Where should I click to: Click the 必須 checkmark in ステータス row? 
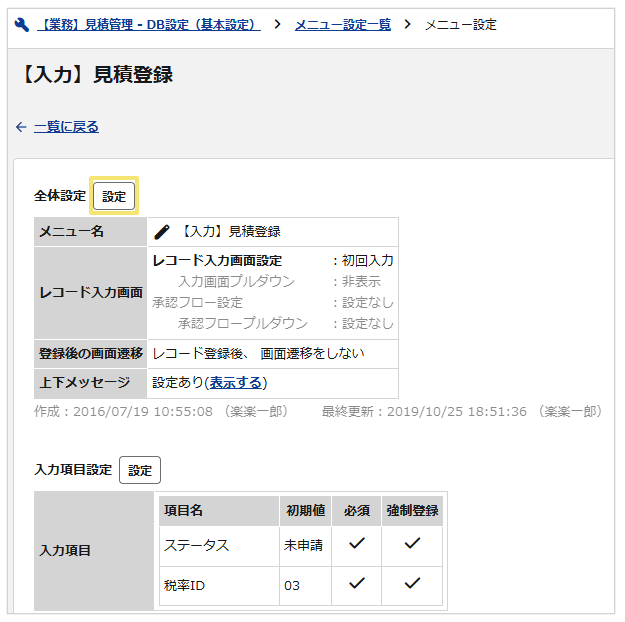pyautogui.click(x=357, y=543)
